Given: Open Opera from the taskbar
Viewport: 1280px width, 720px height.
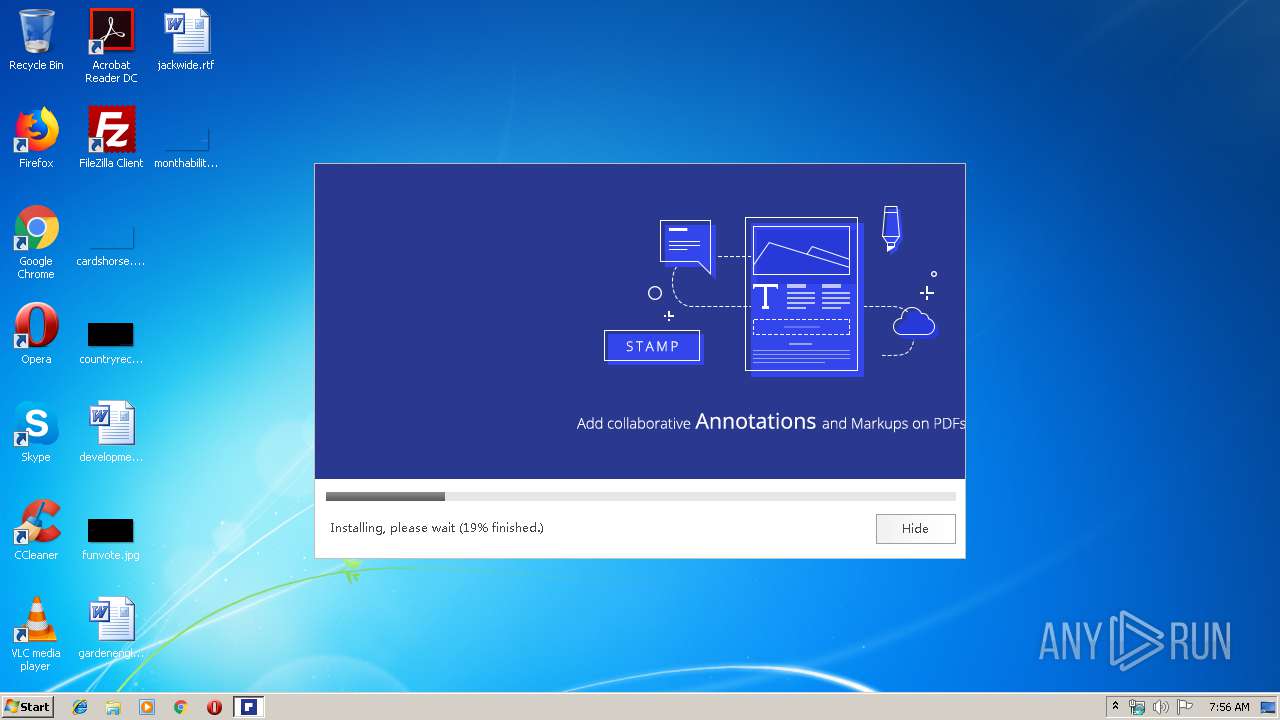Looking at the screenshot, I should [x=214, y=707].
